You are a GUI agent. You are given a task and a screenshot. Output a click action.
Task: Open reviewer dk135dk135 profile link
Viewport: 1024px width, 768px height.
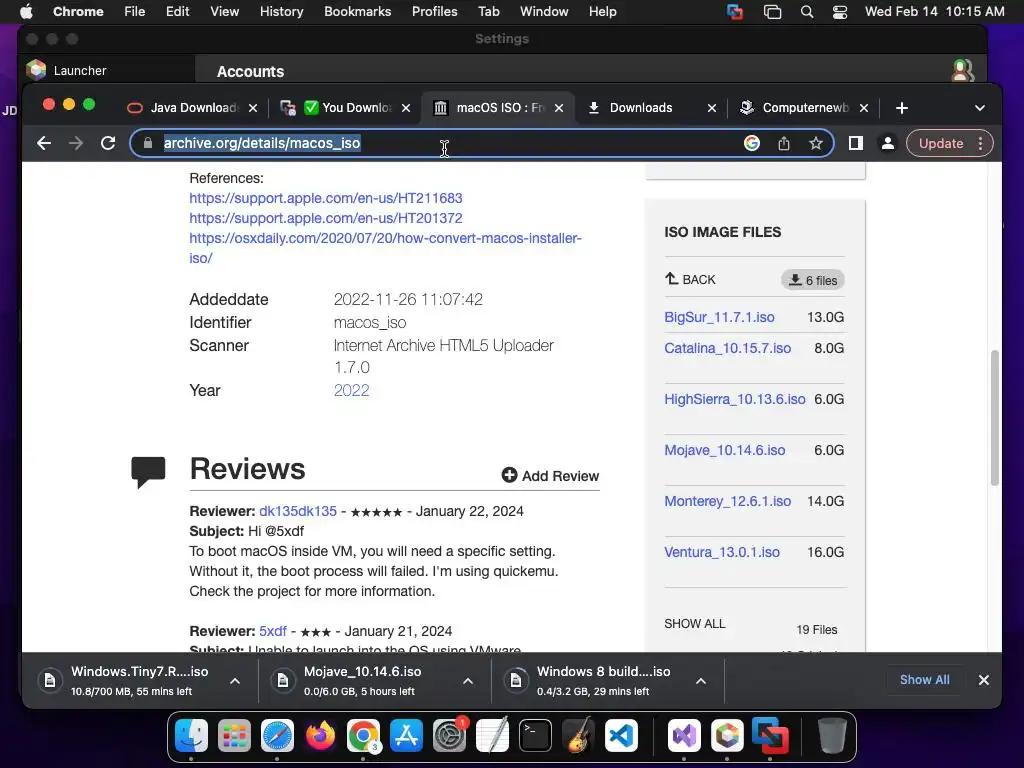[x=298, y=511]
